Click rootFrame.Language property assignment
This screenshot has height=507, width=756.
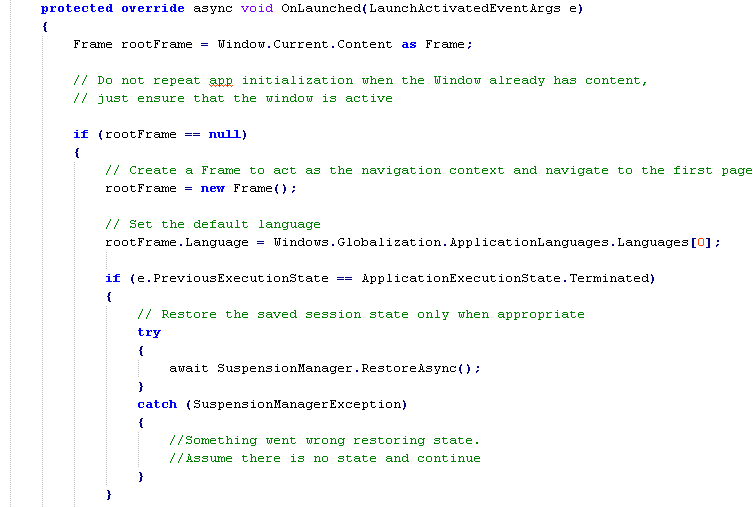(177, 242)
